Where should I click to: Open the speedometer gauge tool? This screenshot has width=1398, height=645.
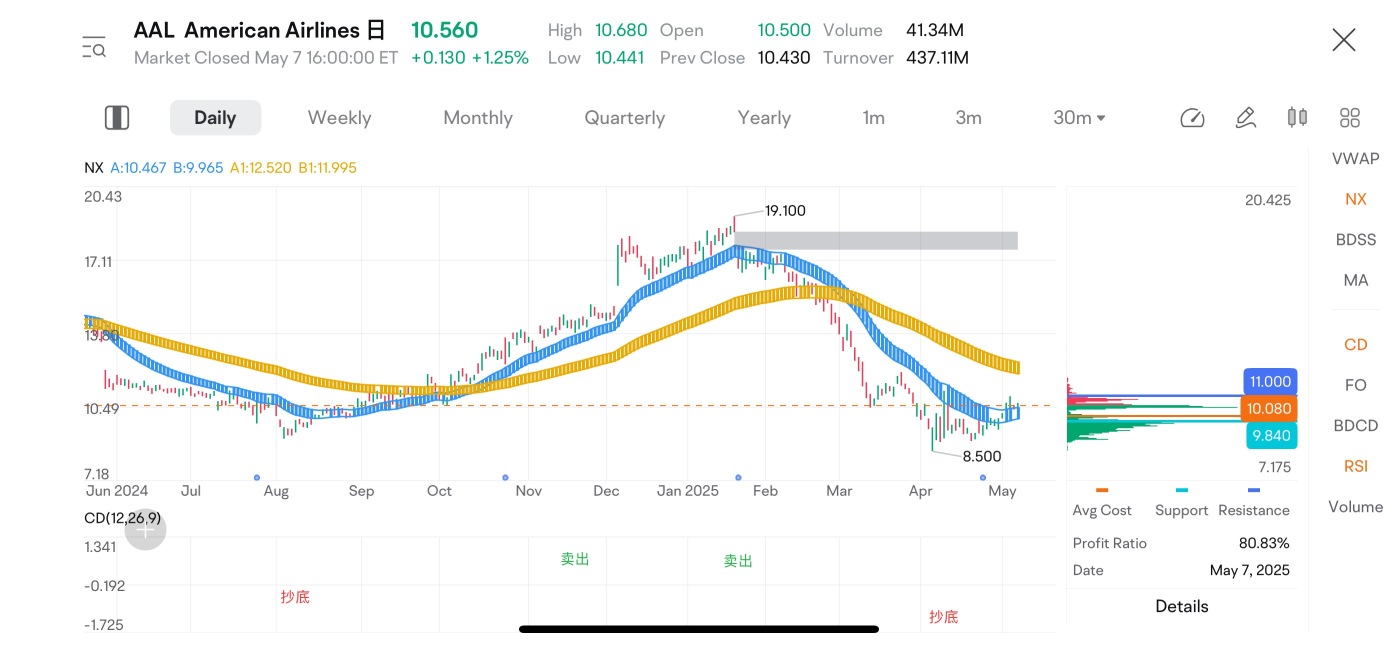[x=1192, y=118]
